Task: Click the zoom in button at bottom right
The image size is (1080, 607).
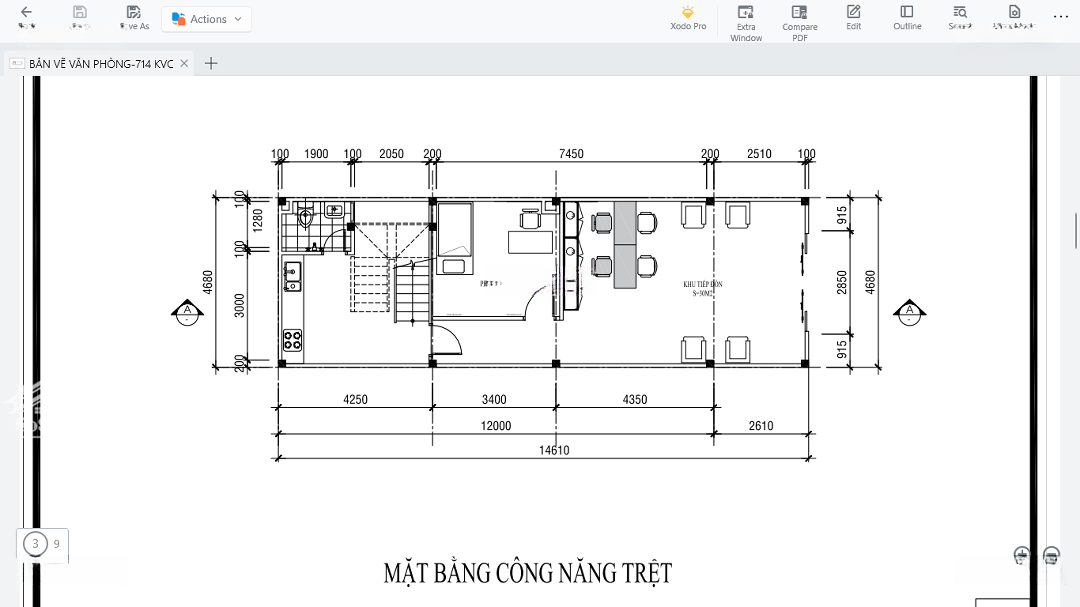Action: [1021, 555]
